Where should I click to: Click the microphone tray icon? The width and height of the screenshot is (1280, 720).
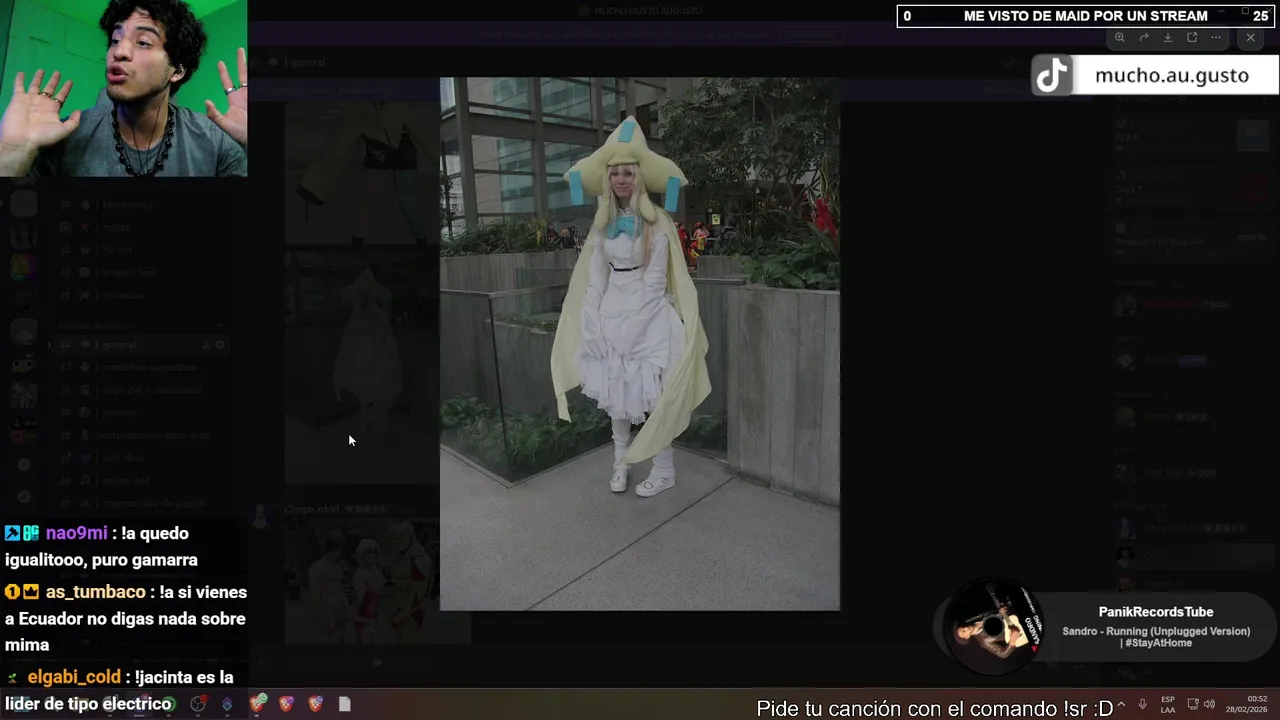pos(1142,705)
